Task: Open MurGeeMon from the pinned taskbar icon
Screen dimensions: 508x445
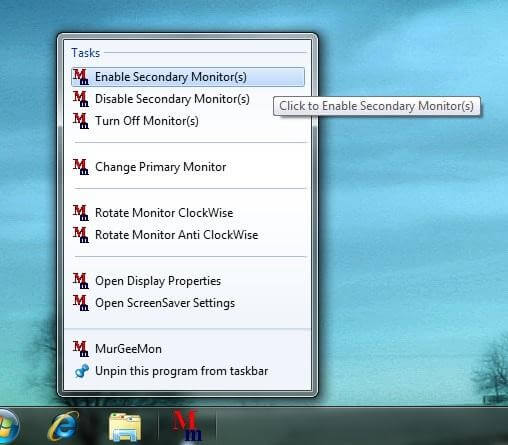Action: 187,426
